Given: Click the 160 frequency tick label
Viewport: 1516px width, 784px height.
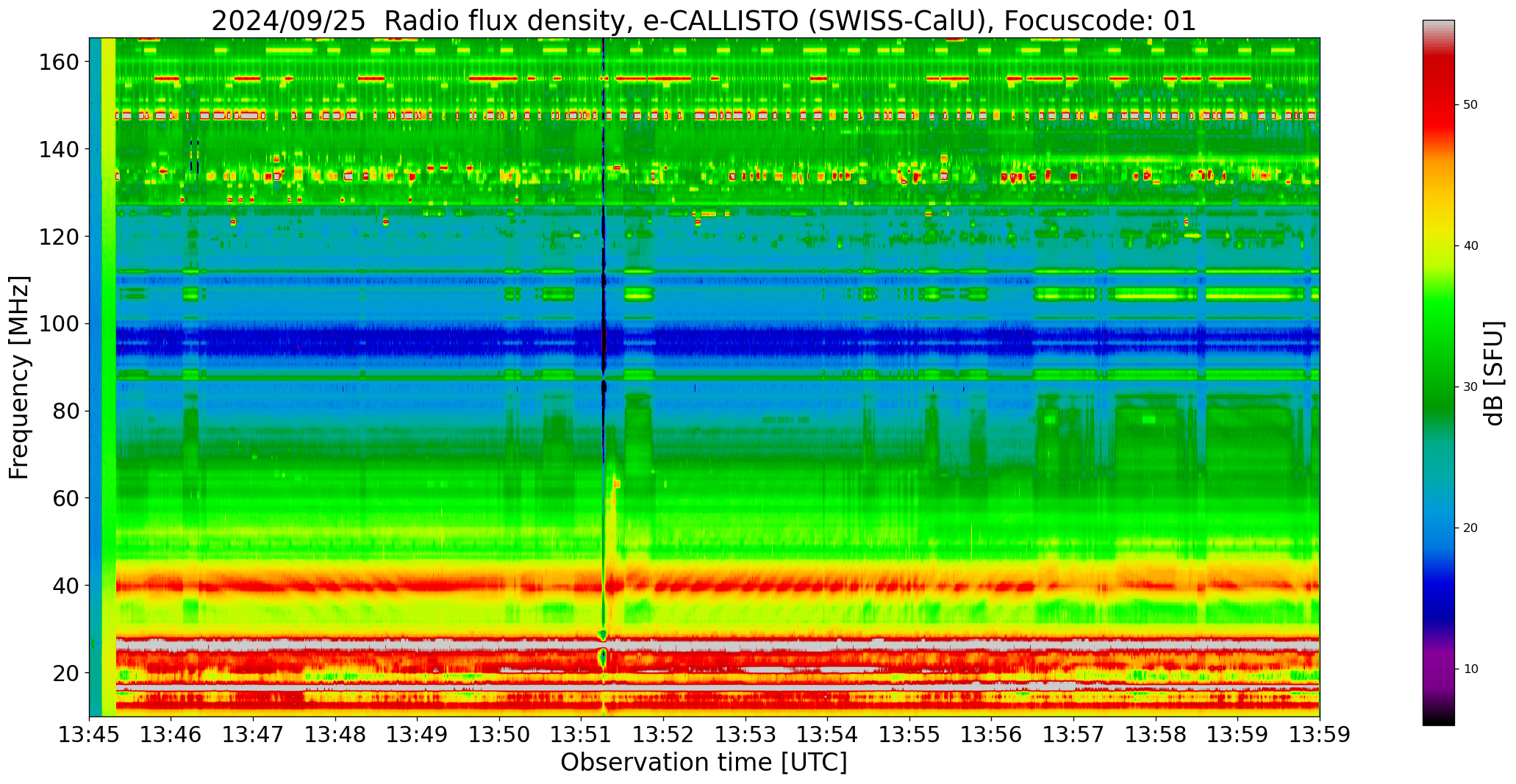Looking at the screenshot, I should click(x=60, y=62).
